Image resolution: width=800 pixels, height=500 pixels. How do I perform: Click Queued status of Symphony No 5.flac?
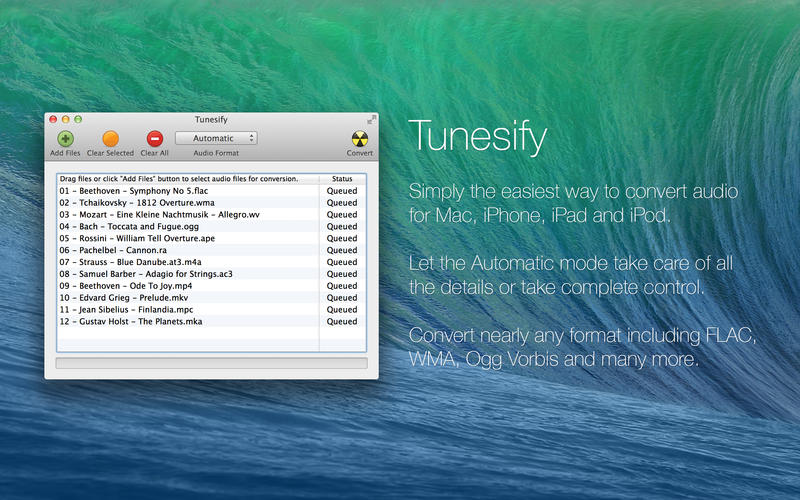342,191
